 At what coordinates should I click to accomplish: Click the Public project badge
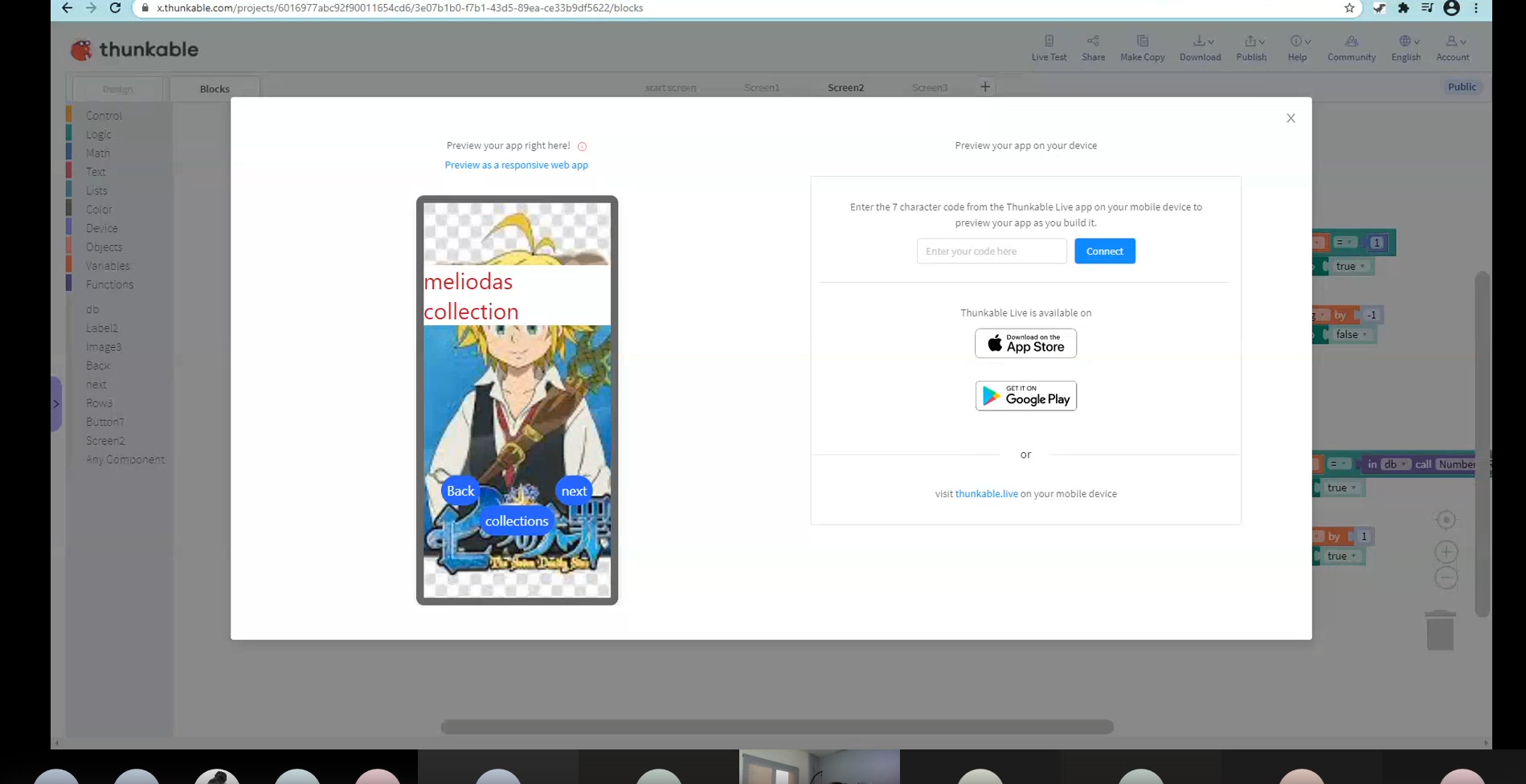1462,87
